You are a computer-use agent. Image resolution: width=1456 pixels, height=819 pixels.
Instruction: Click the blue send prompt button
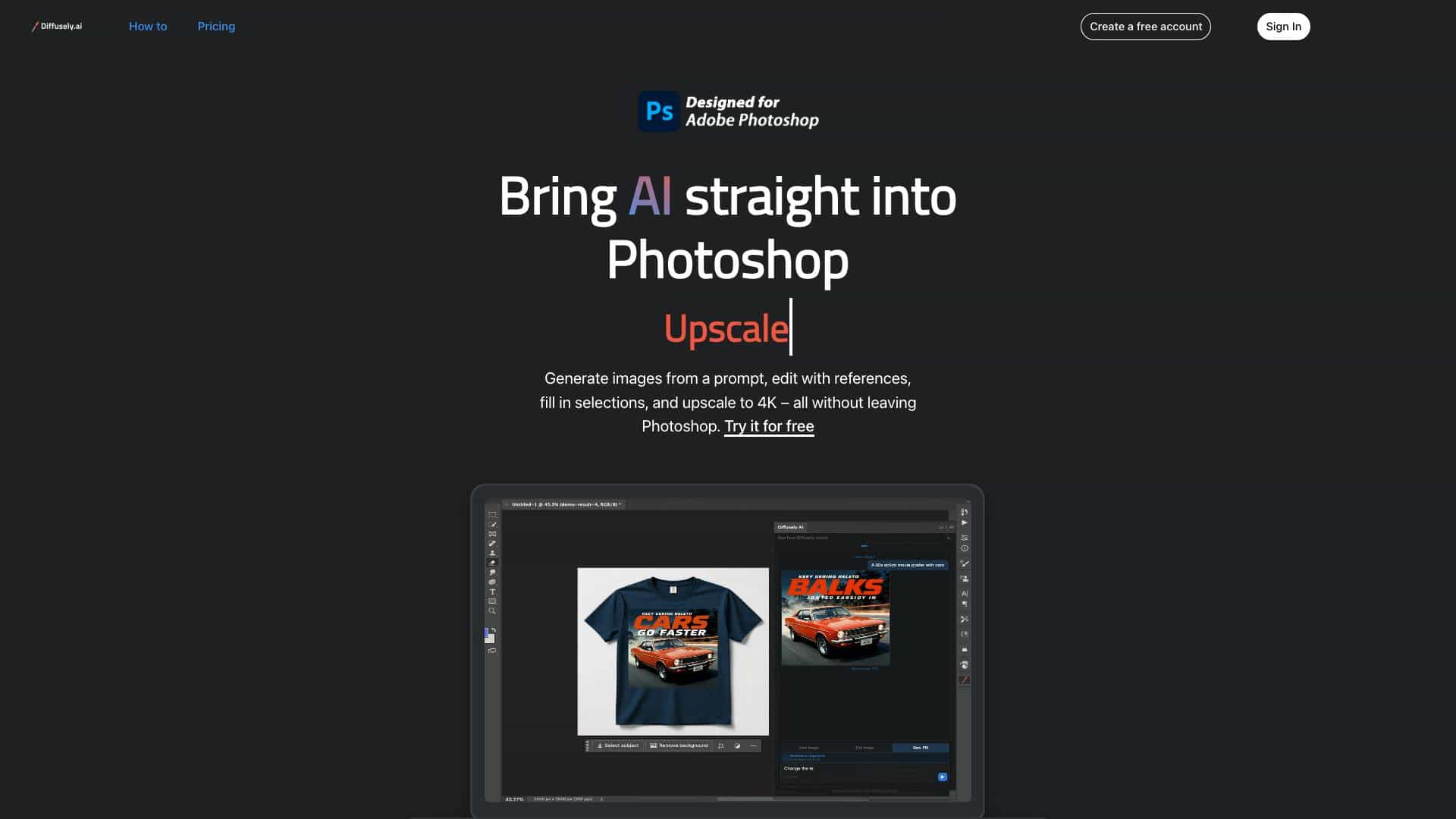[943, 777]
